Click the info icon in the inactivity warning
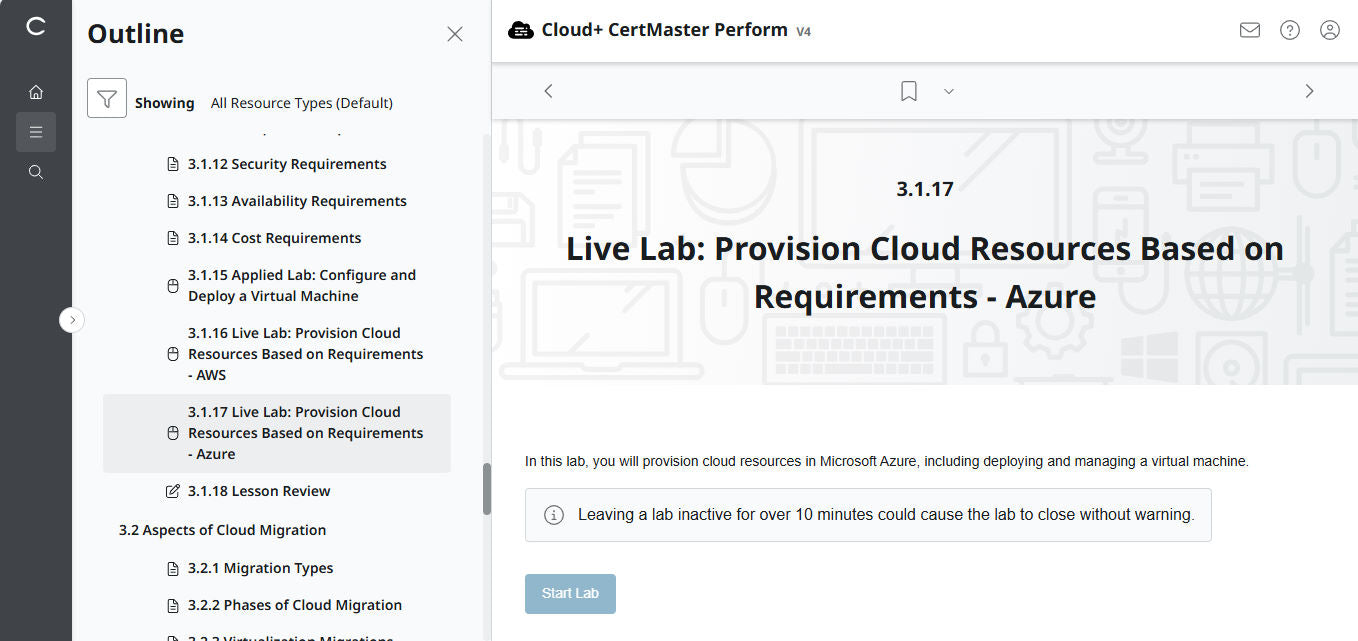Viewport: 1358px width, 641px height. [x=553, y=514]
